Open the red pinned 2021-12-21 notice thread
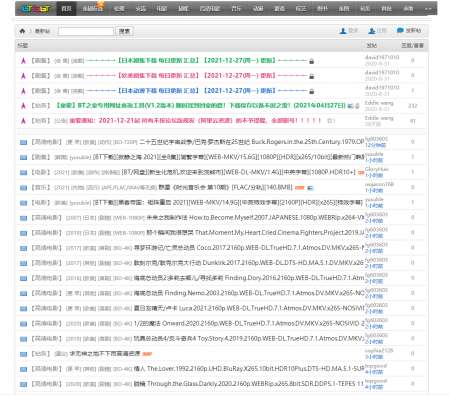The height and width of the screenshot is (396, 450). (195, 121)
